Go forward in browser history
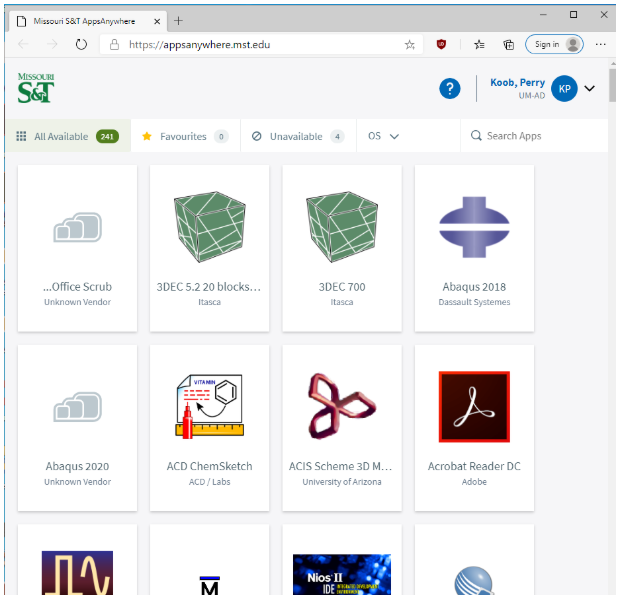Image resolution: width=621 pixels, height=600 pixels. [52, 44]
